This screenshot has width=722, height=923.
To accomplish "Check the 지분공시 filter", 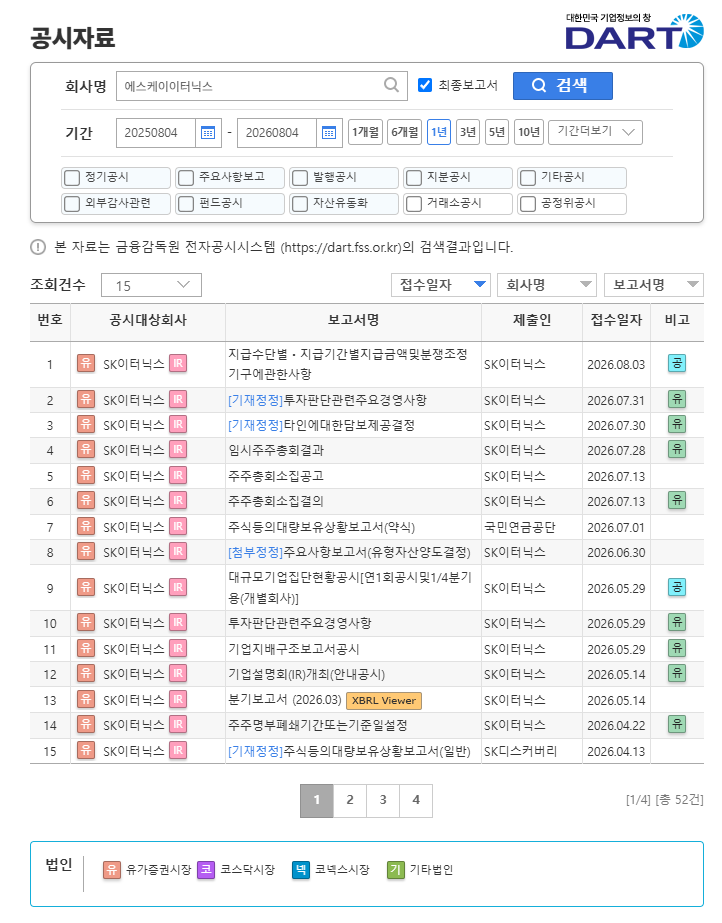I will (x=414, y=177).
